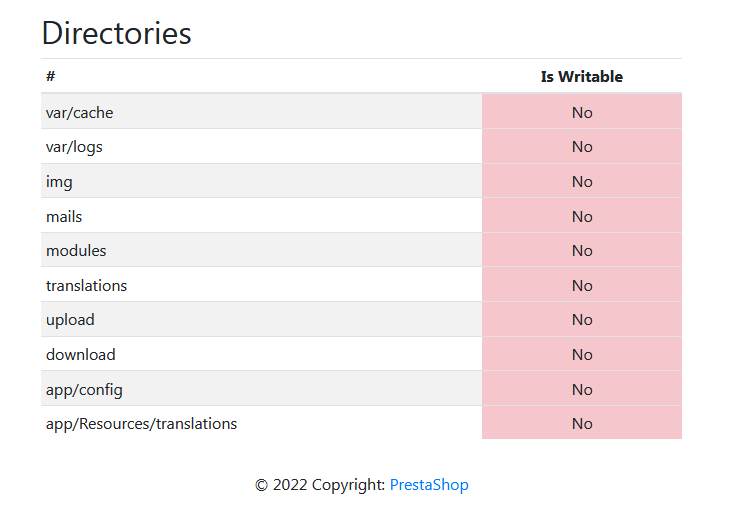Select the download directory name
This screenshot has height=510, width=747.
click(x=81, y=355)
